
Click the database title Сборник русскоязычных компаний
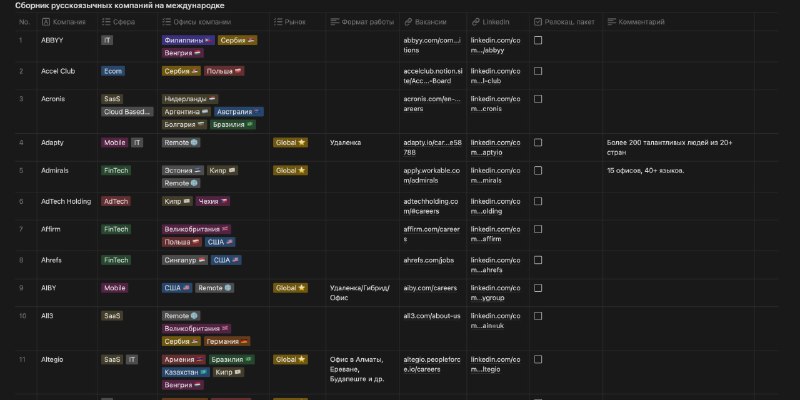point(119,6)
